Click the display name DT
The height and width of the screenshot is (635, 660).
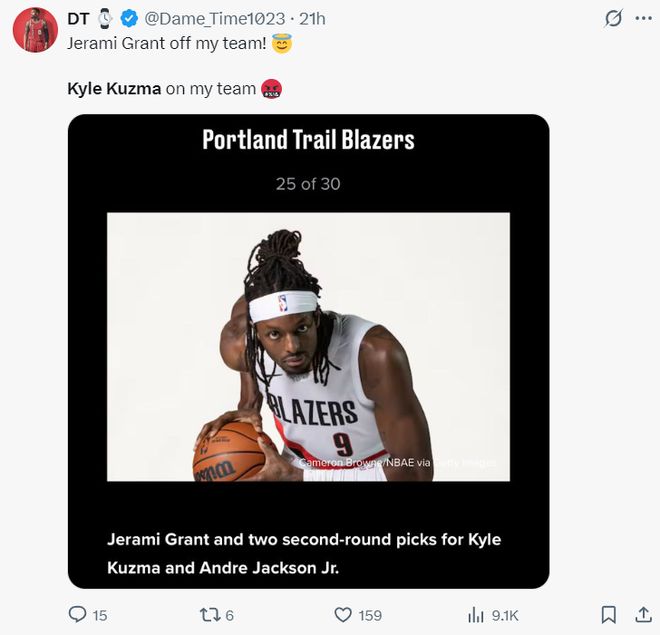(78, 19)
